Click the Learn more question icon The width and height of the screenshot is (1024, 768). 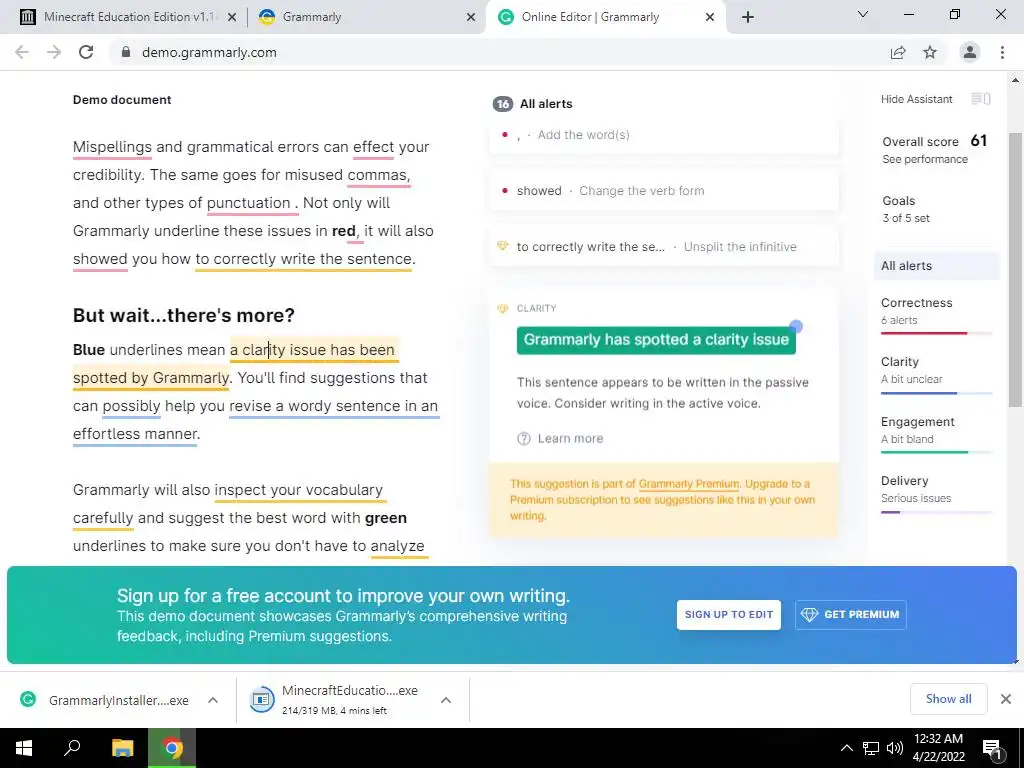point(524,439)
